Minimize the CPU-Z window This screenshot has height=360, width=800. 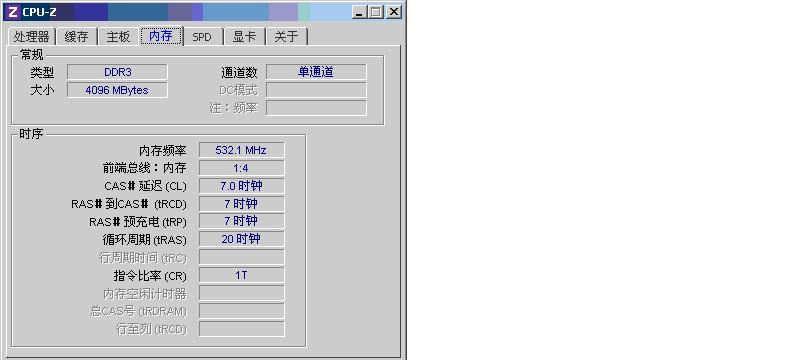[359, 12]
